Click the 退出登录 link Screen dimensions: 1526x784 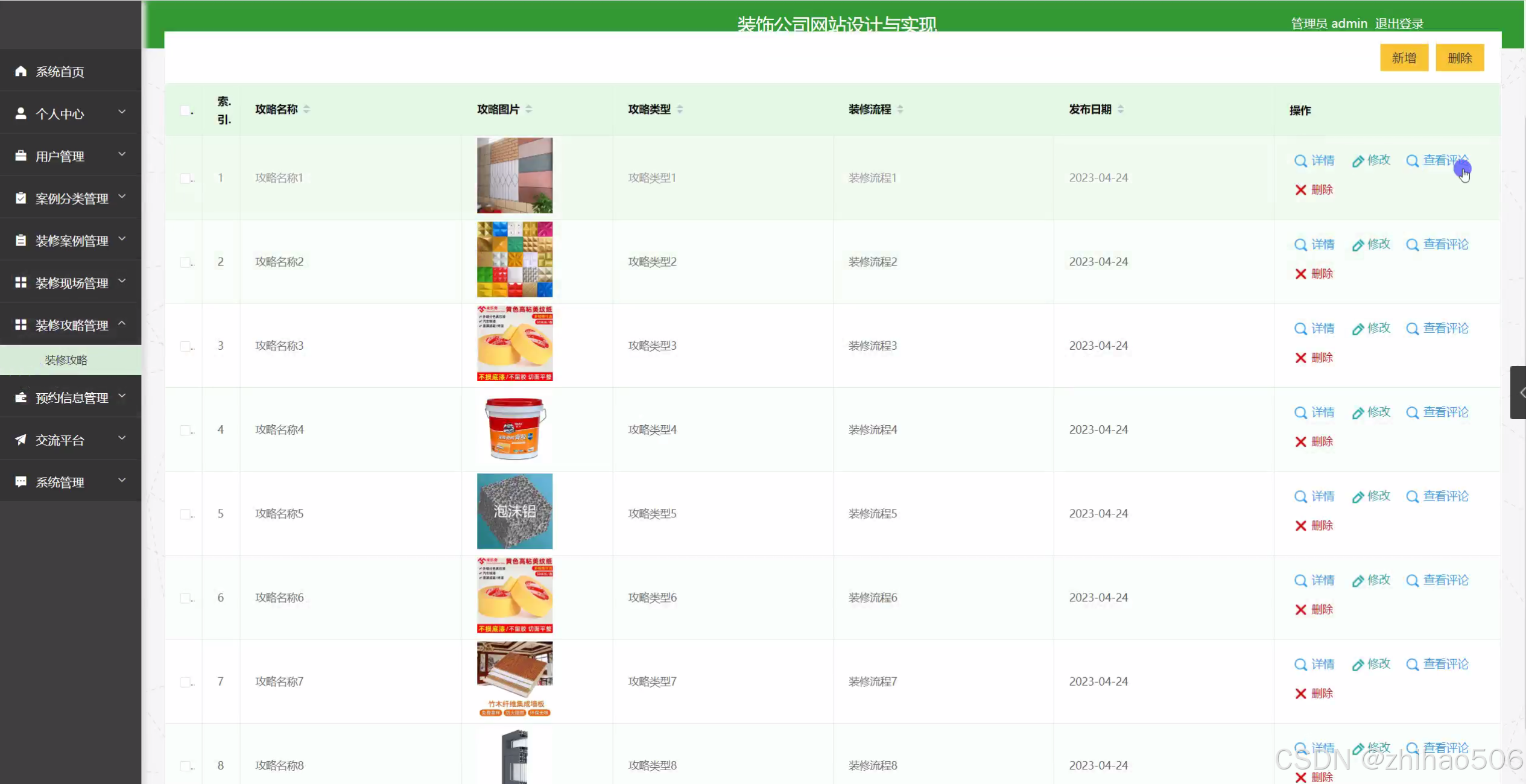(1399, 24)
